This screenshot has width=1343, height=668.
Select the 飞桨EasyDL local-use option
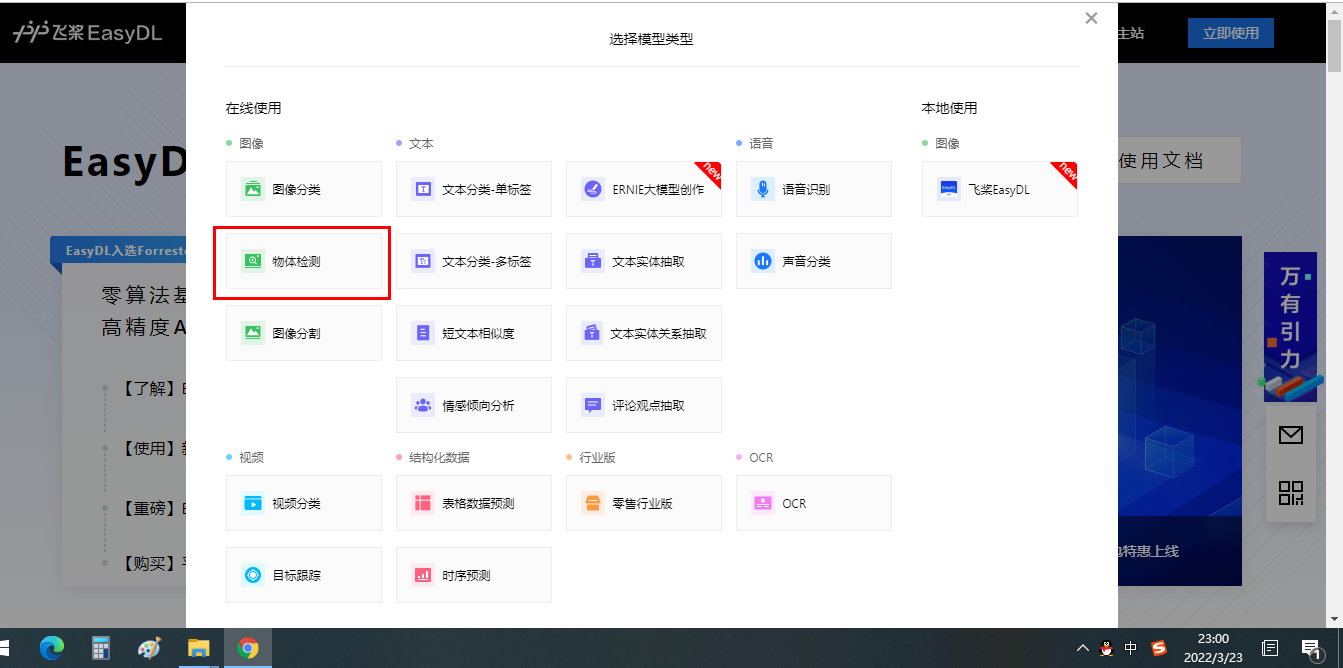click(x=998, y=189)
